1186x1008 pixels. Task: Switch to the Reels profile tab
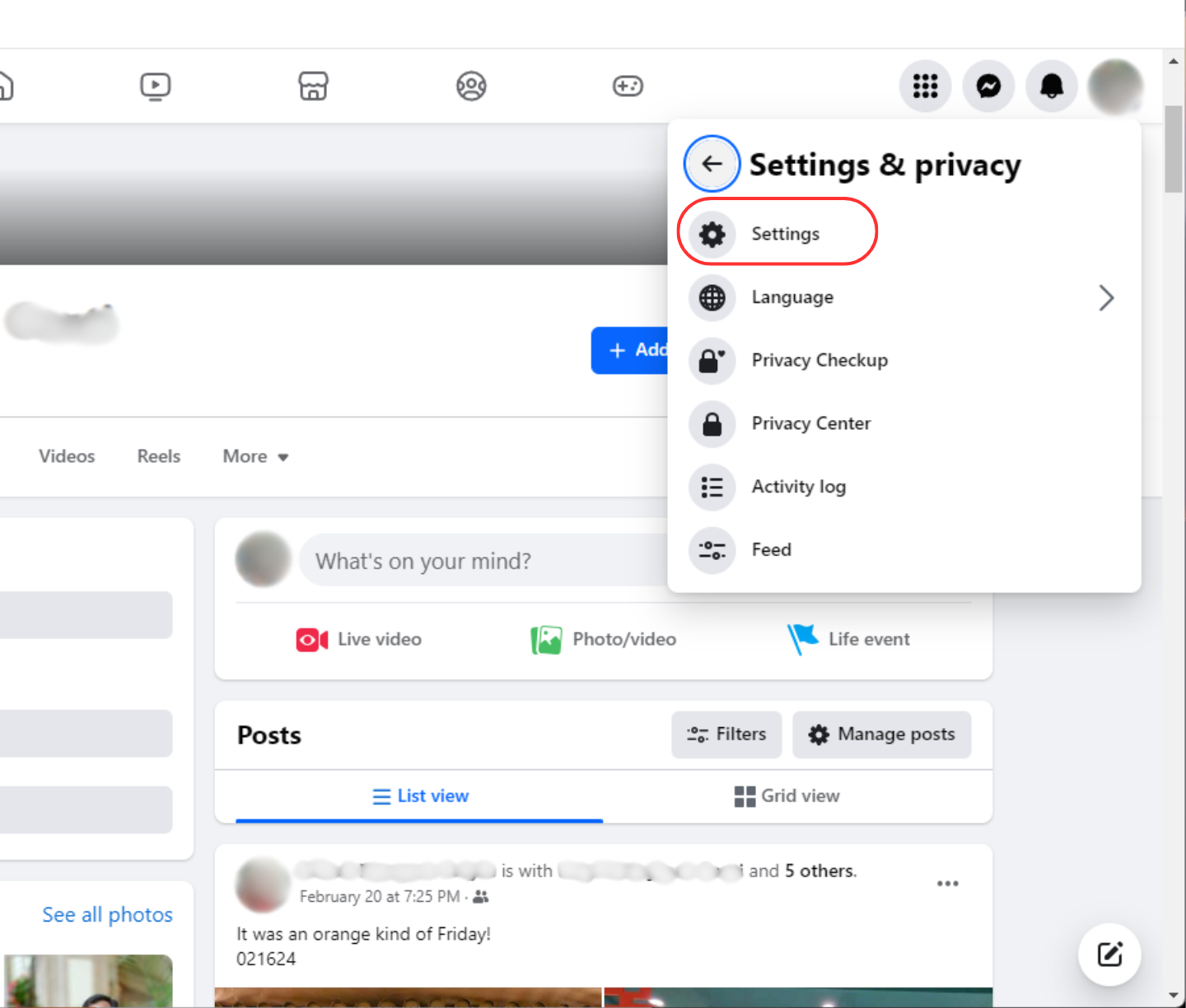159,456
